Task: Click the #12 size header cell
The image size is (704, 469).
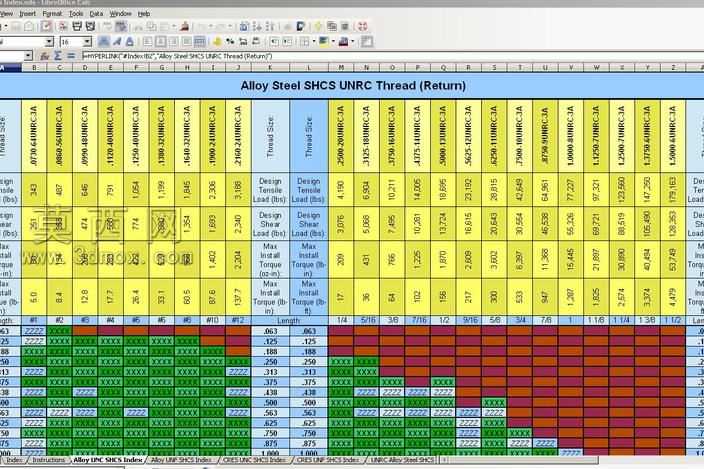Action: pos(238,320)
